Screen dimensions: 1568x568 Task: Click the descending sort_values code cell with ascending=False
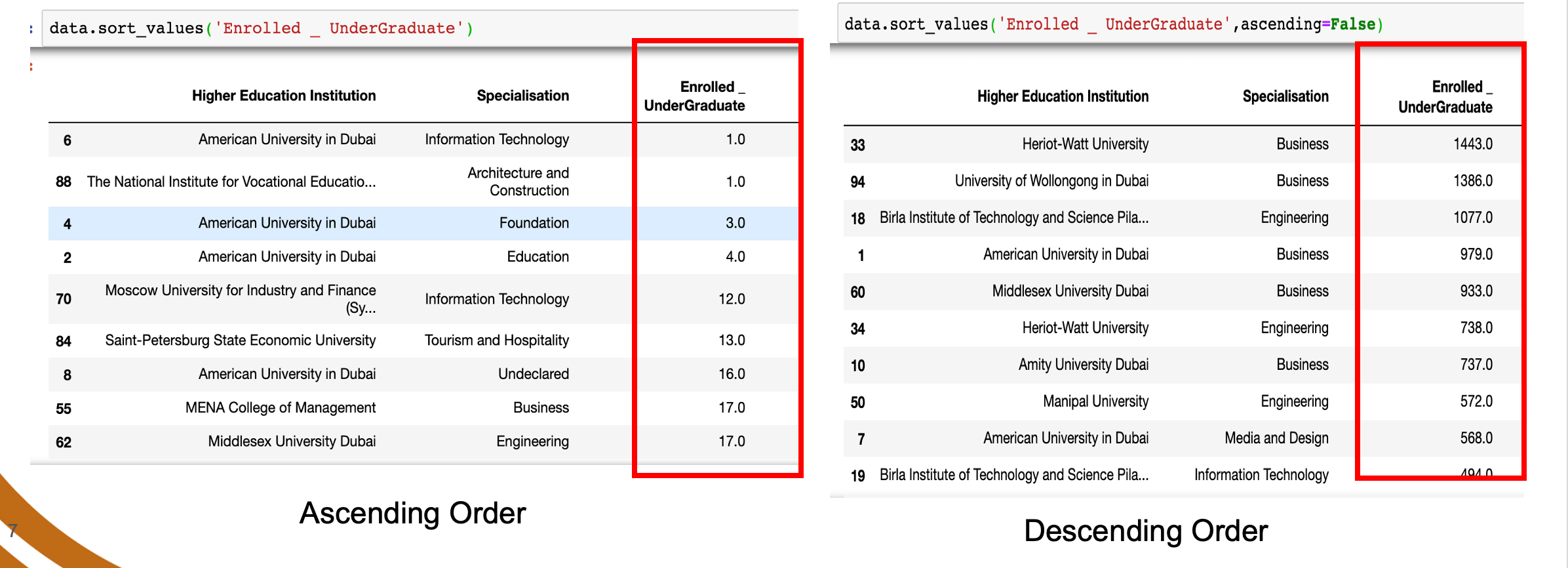[x=1181, y=24]
